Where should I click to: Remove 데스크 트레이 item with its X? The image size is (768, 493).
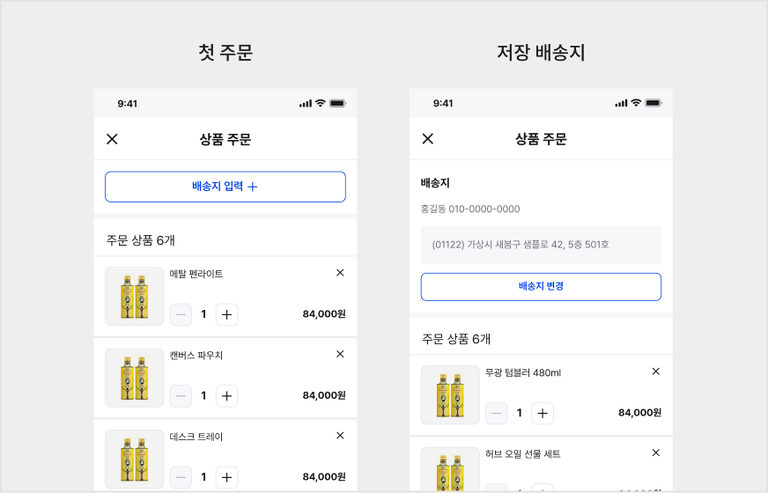coord(340,435)
